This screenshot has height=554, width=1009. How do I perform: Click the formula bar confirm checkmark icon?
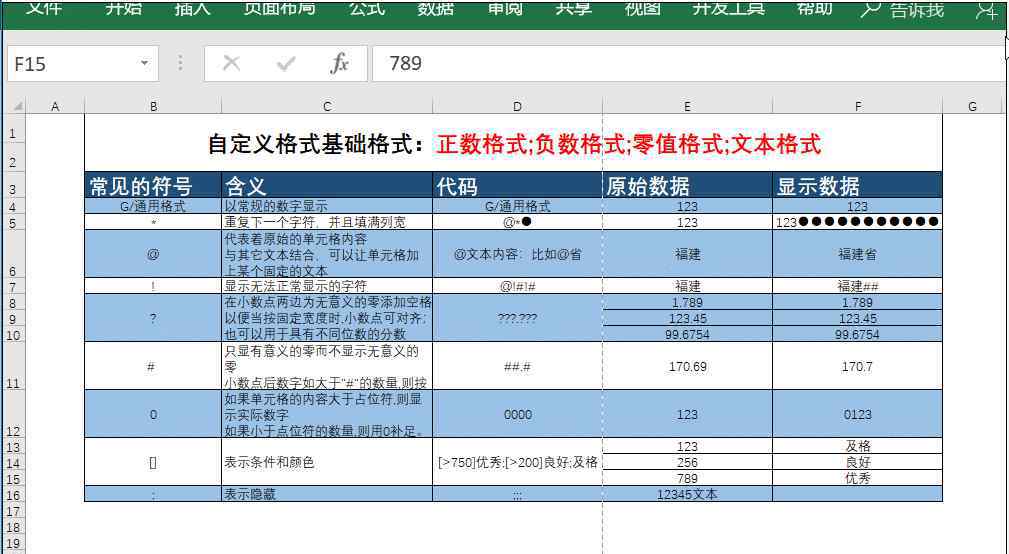point(285,63)
